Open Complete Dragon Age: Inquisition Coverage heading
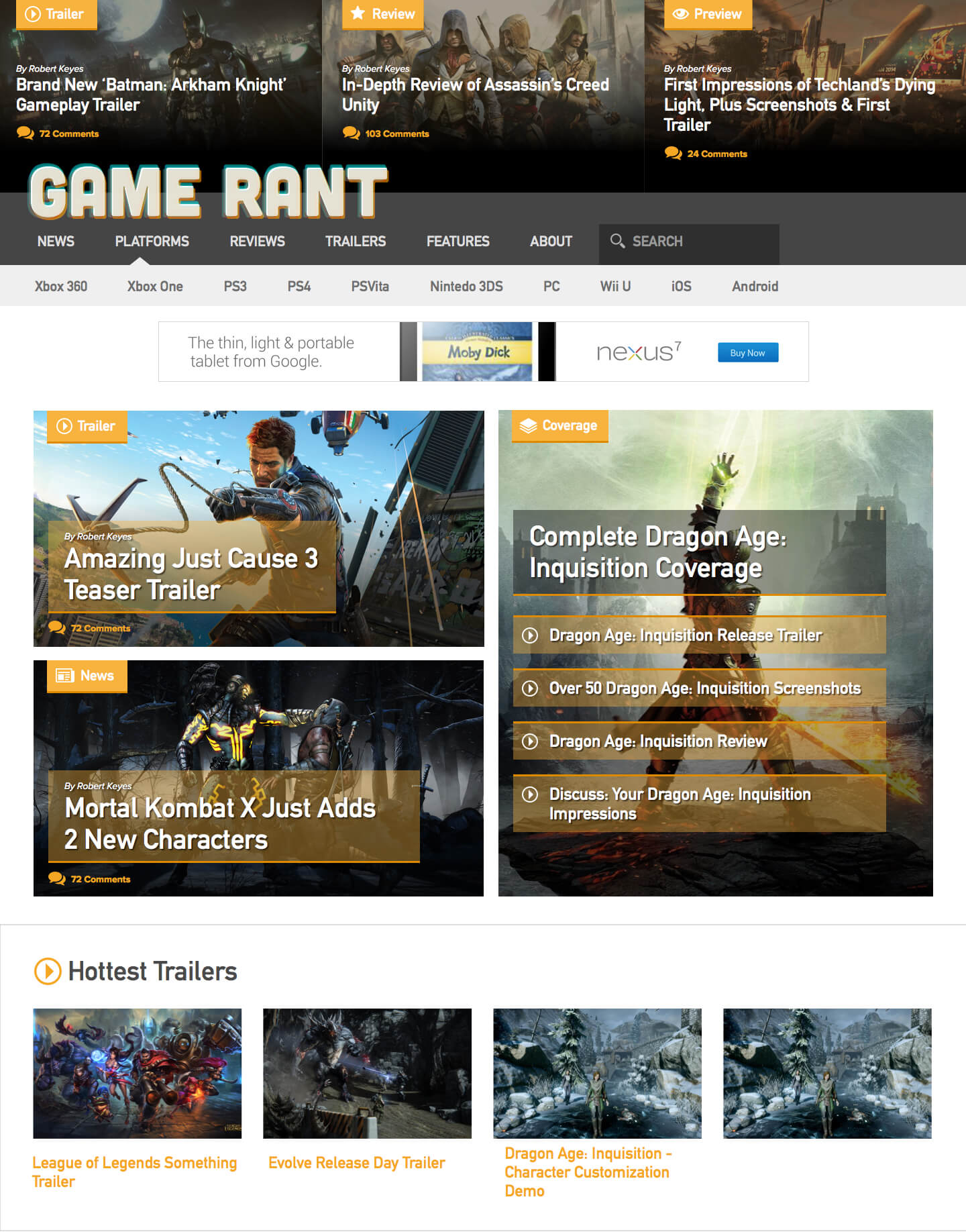966x1232 pixels. [x=657, y=552]
